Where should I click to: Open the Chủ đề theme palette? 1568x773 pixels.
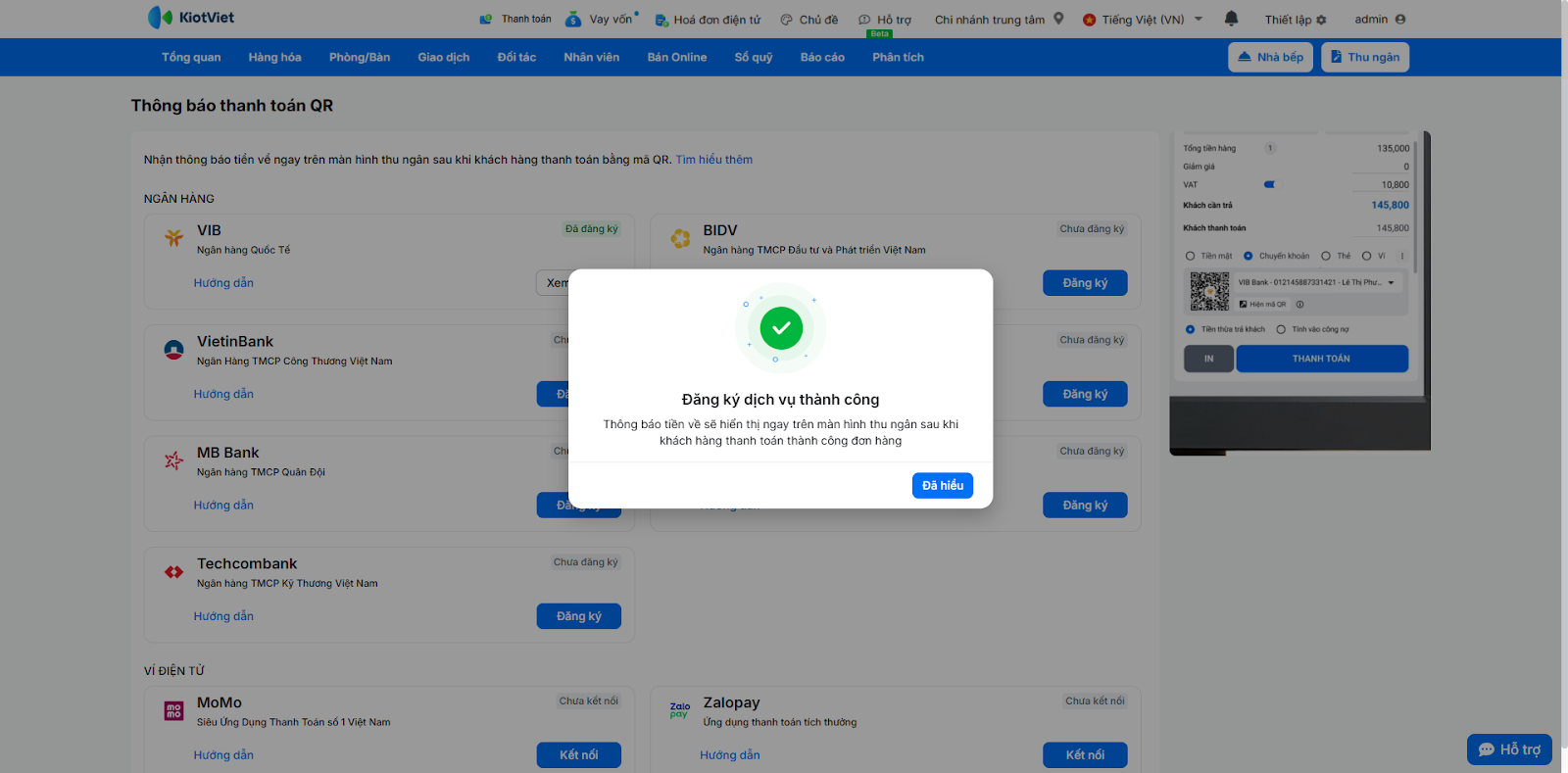pos(809,20)
